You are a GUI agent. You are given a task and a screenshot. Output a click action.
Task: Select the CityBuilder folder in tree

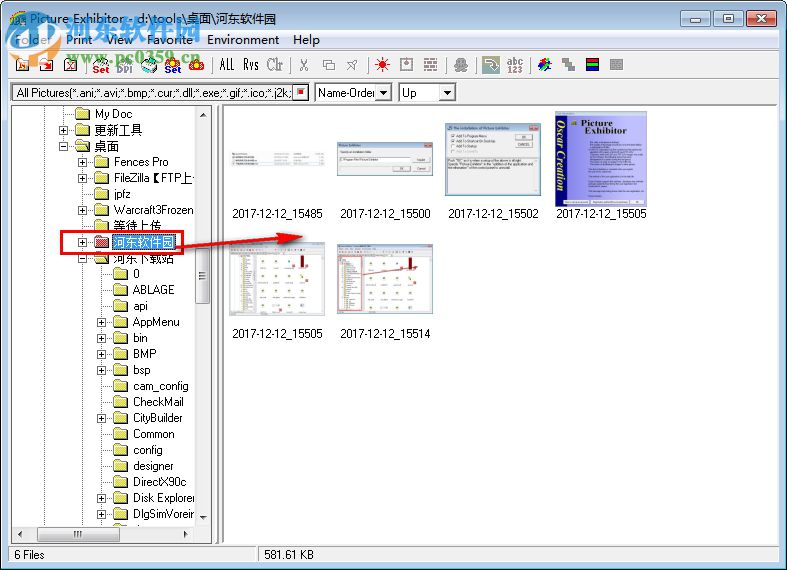[x=157, y=418]
